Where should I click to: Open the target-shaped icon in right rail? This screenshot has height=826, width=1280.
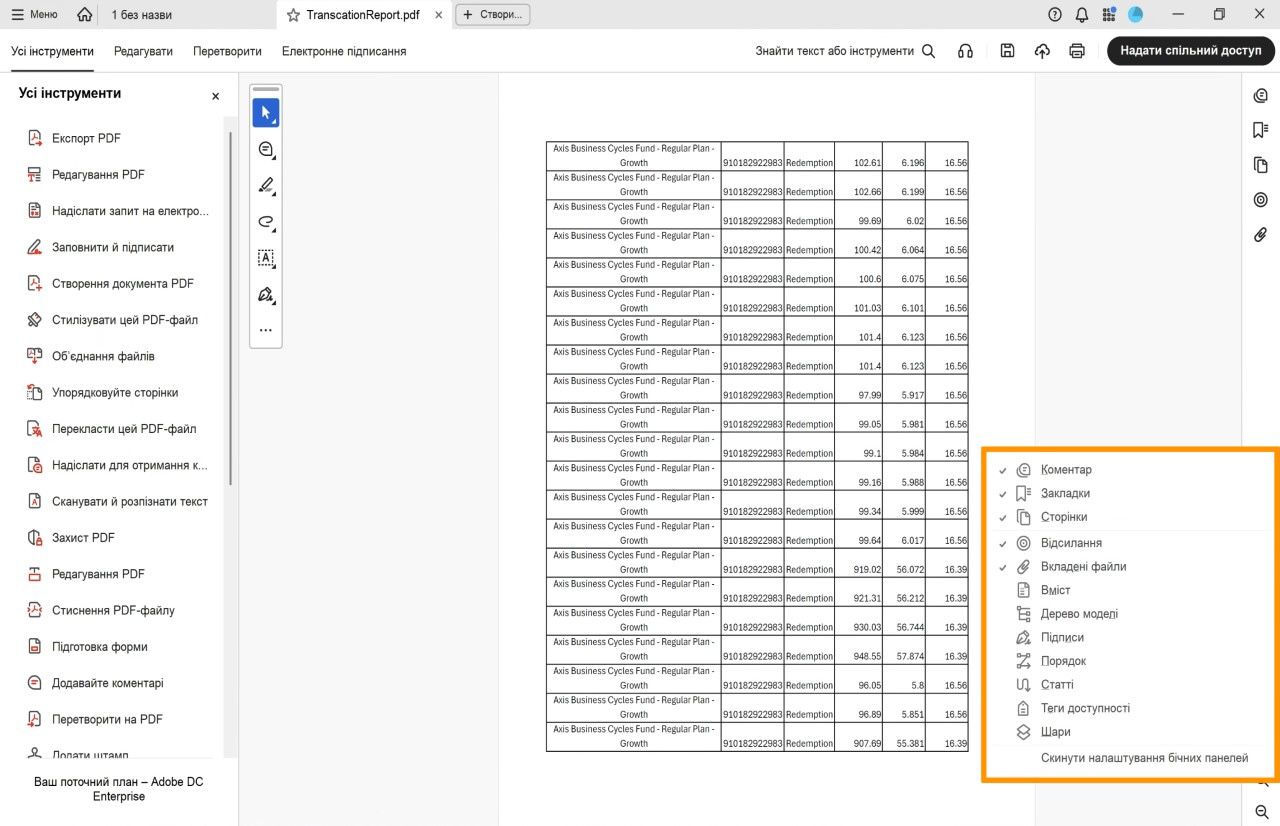(x=1261, y=200)
